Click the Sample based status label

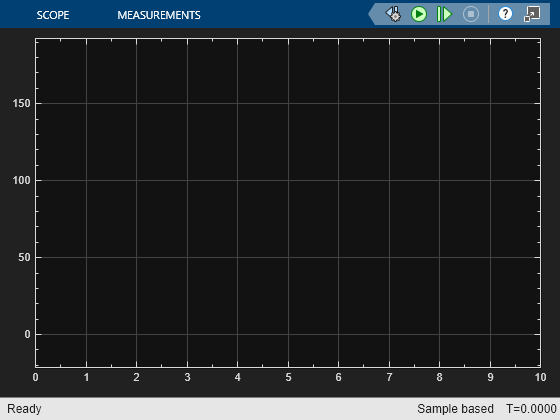point(455,409)
